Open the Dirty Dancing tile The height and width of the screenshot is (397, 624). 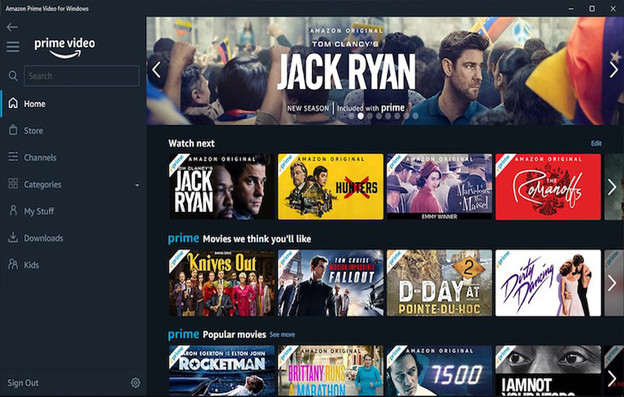(548, 283)
